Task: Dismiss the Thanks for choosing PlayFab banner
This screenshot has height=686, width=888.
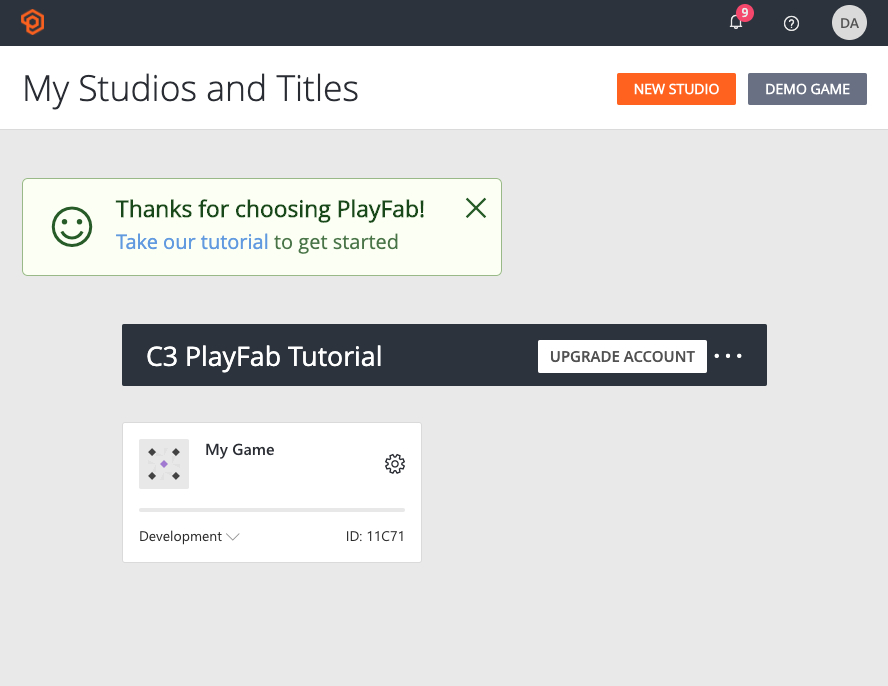Action: [x=475, y=208]
